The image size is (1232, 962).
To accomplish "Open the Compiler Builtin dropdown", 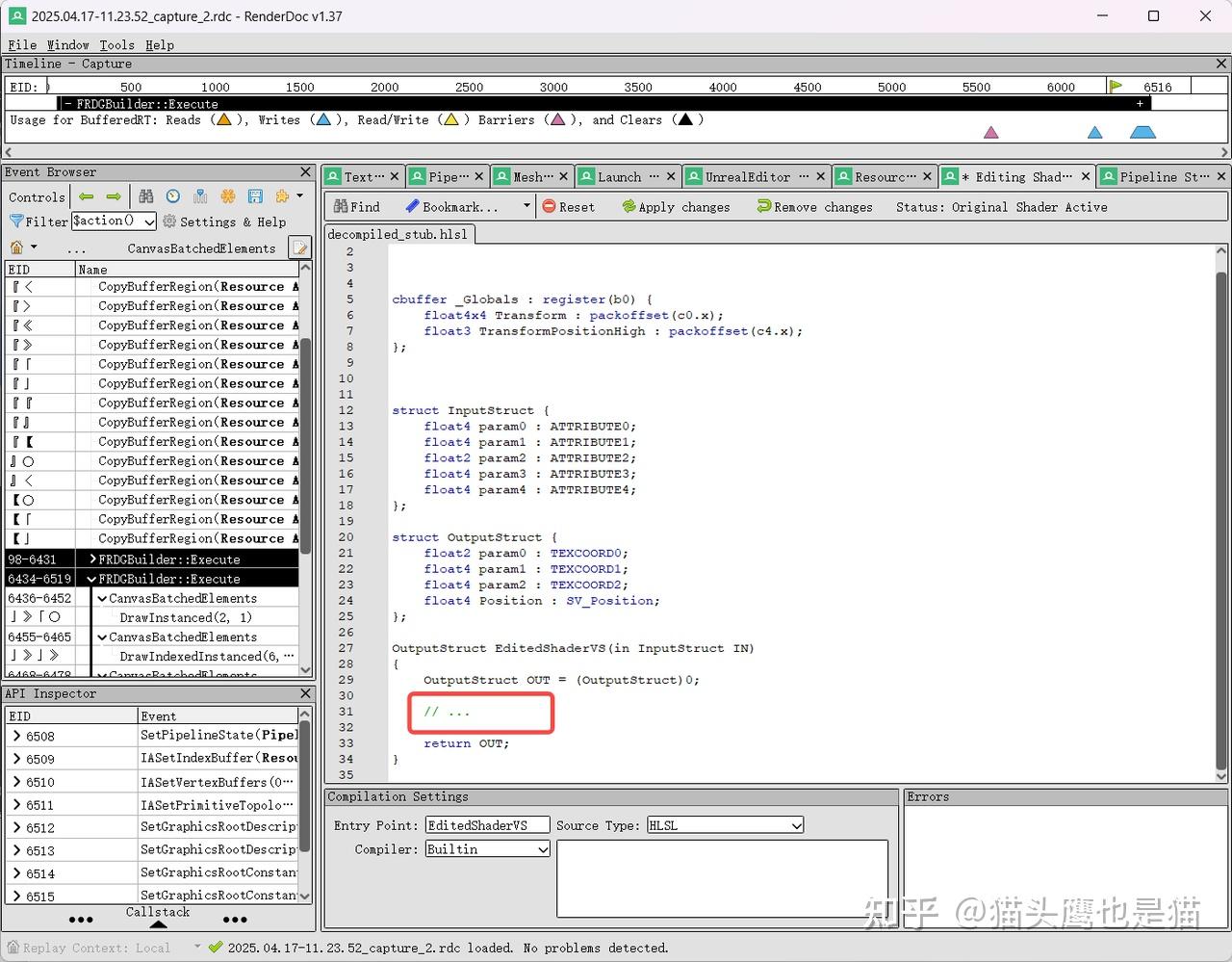I will point(542,848).
